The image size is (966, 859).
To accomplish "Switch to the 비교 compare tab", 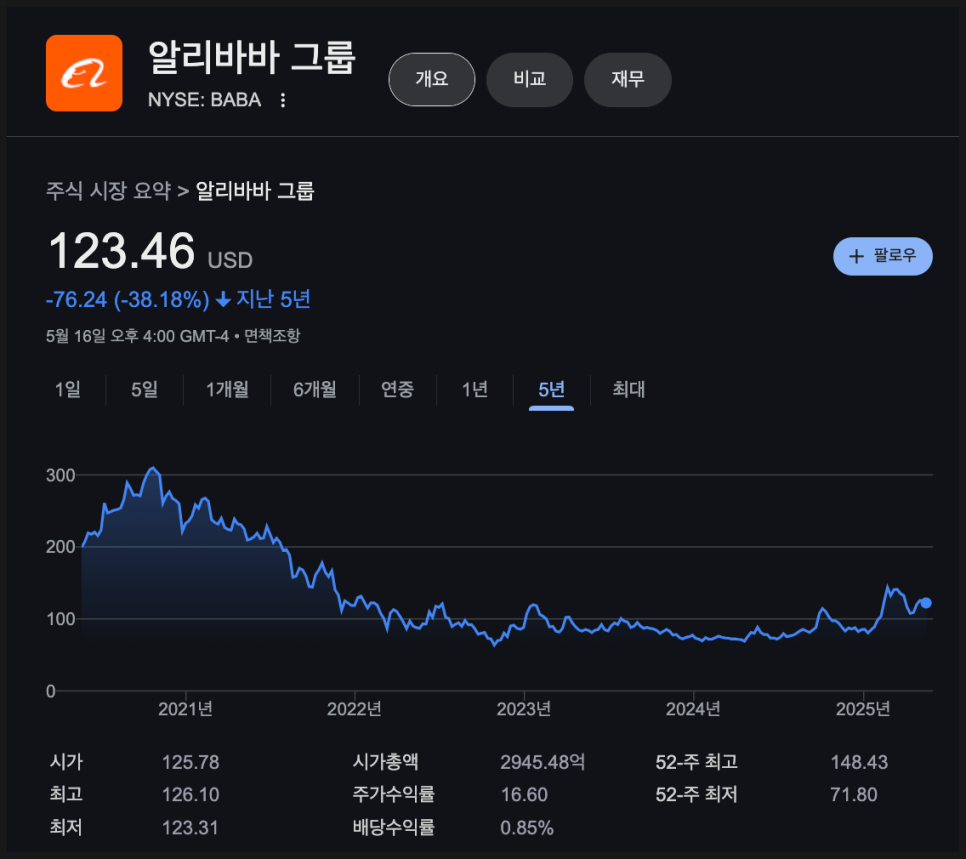I will pyautogui.click(x=530, y=79).
